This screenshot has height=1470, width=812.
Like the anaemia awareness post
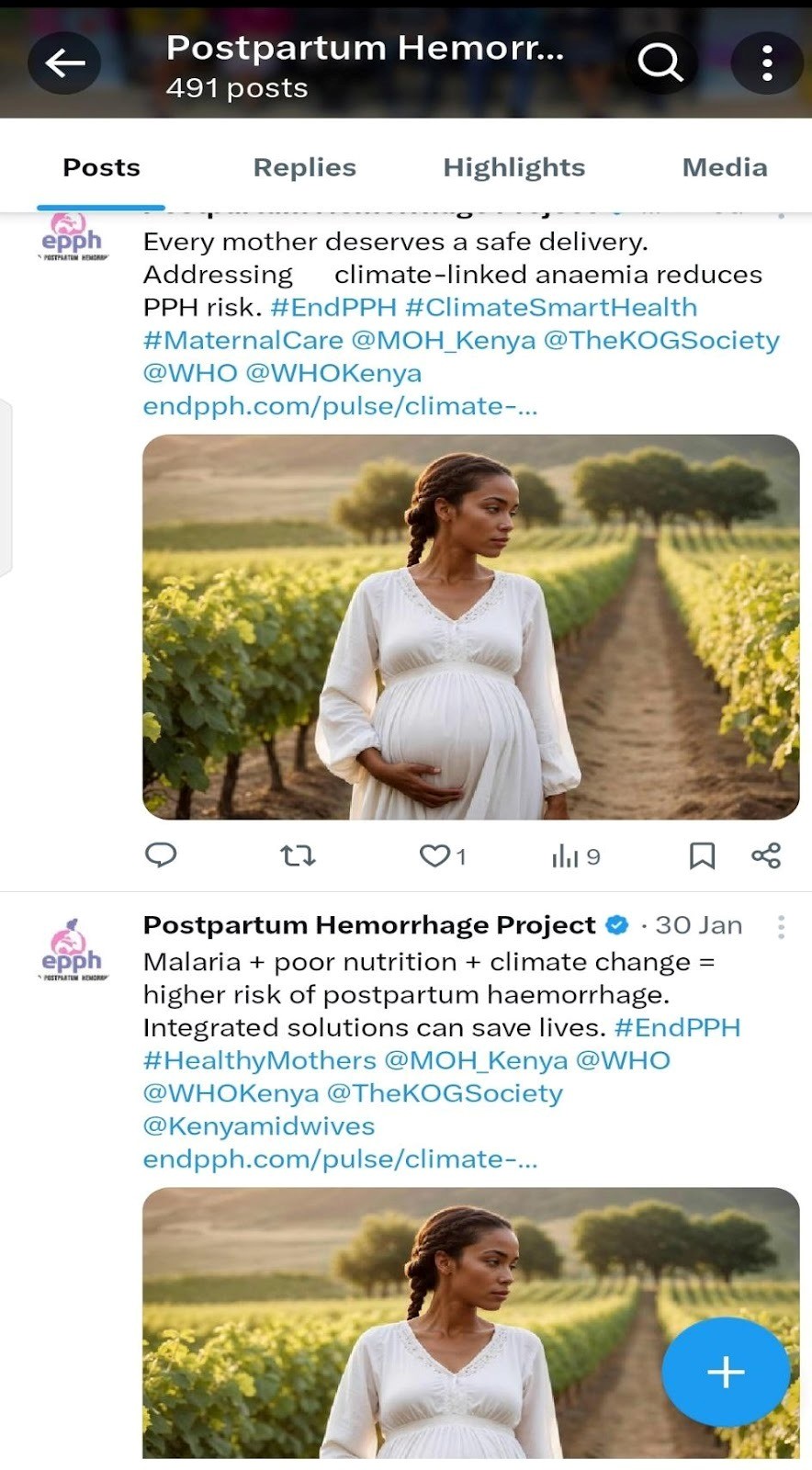coord(434,854)
